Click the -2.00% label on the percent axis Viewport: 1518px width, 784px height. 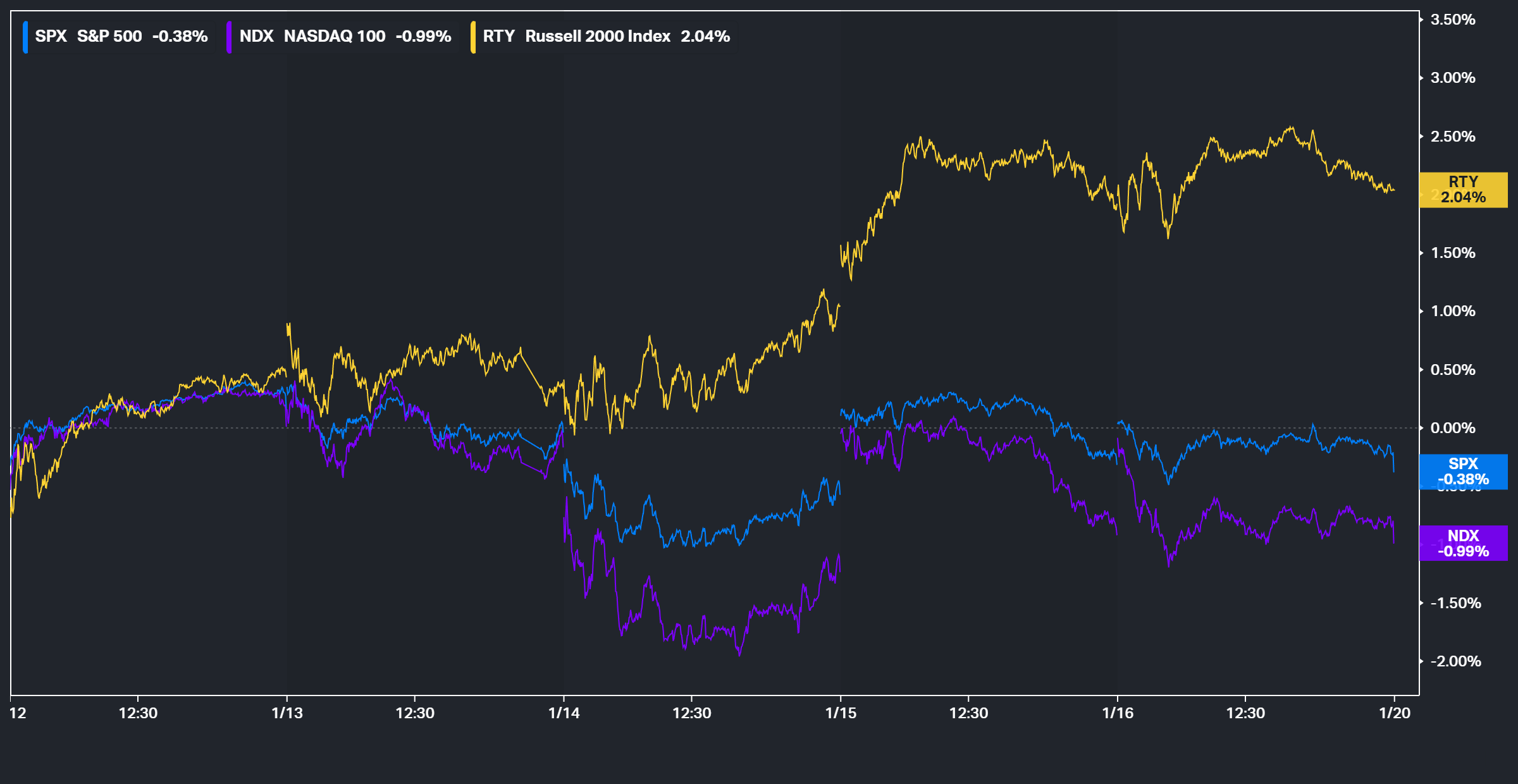tap(1455, 661)
